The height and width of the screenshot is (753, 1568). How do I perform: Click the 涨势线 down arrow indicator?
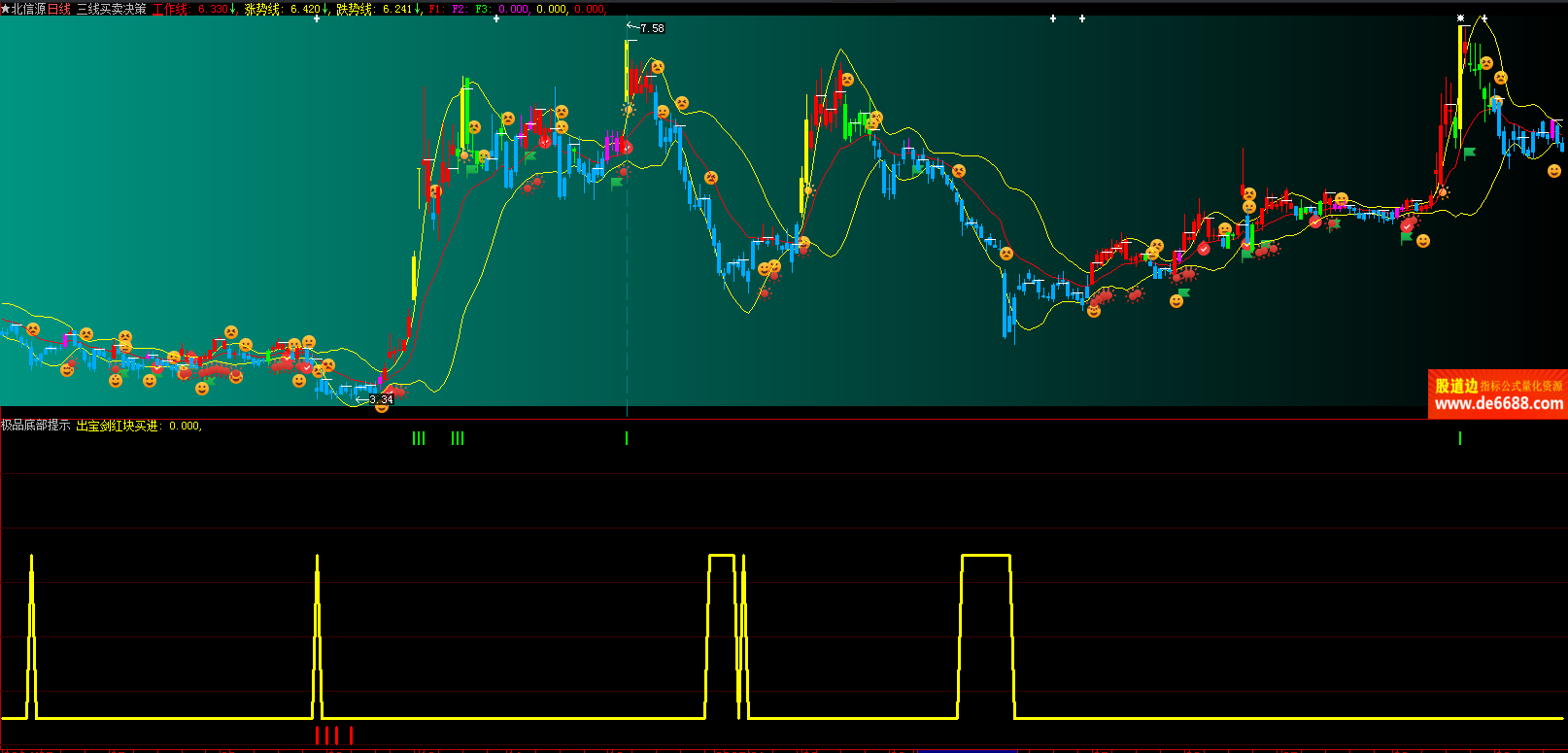click(325, 9)
